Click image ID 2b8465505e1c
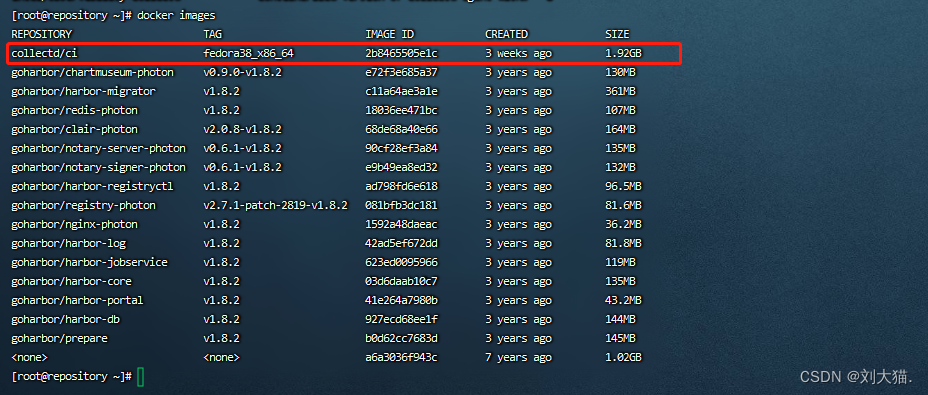The height and width of the screenshot is (395, 928). 401,53
